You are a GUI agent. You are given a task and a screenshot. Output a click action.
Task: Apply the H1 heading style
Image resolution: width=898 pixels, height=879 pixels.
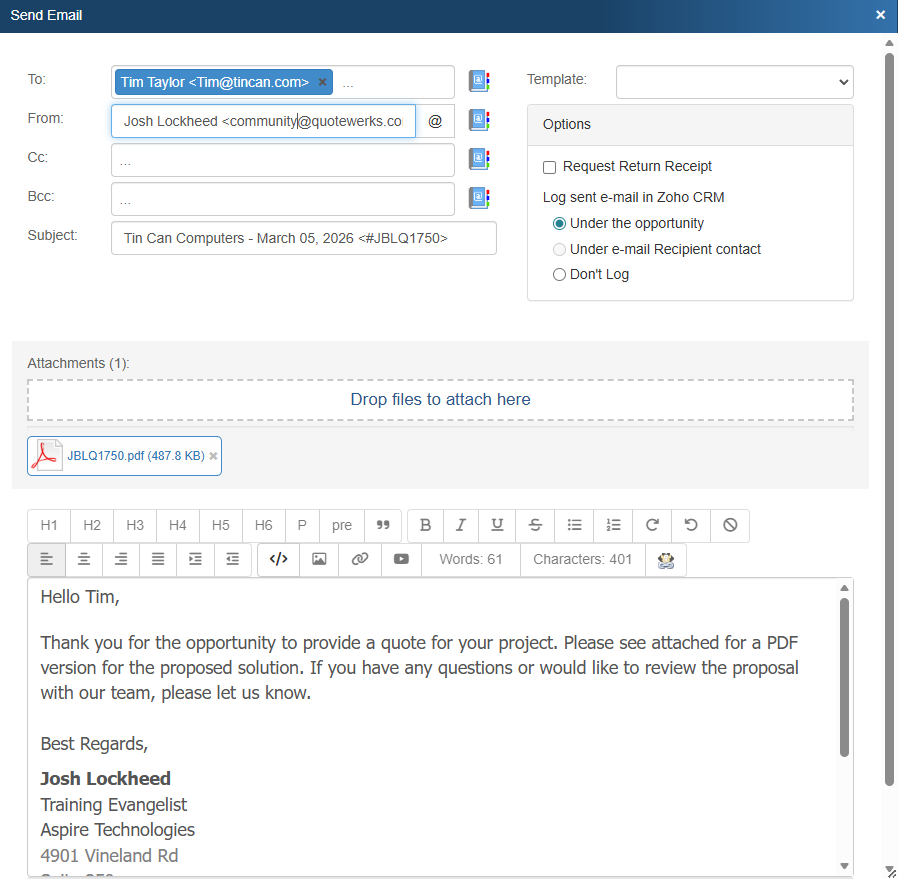49,525
